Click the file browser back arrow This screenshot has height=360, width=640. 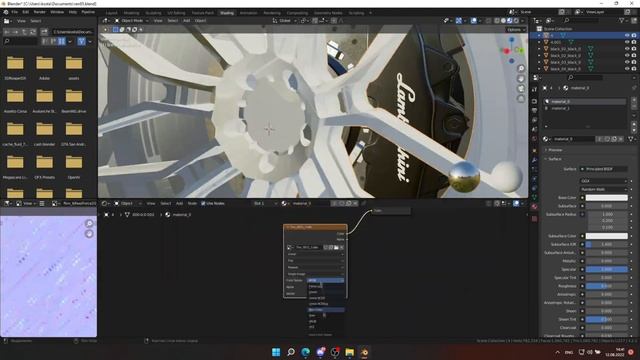[x=7, y=31]
